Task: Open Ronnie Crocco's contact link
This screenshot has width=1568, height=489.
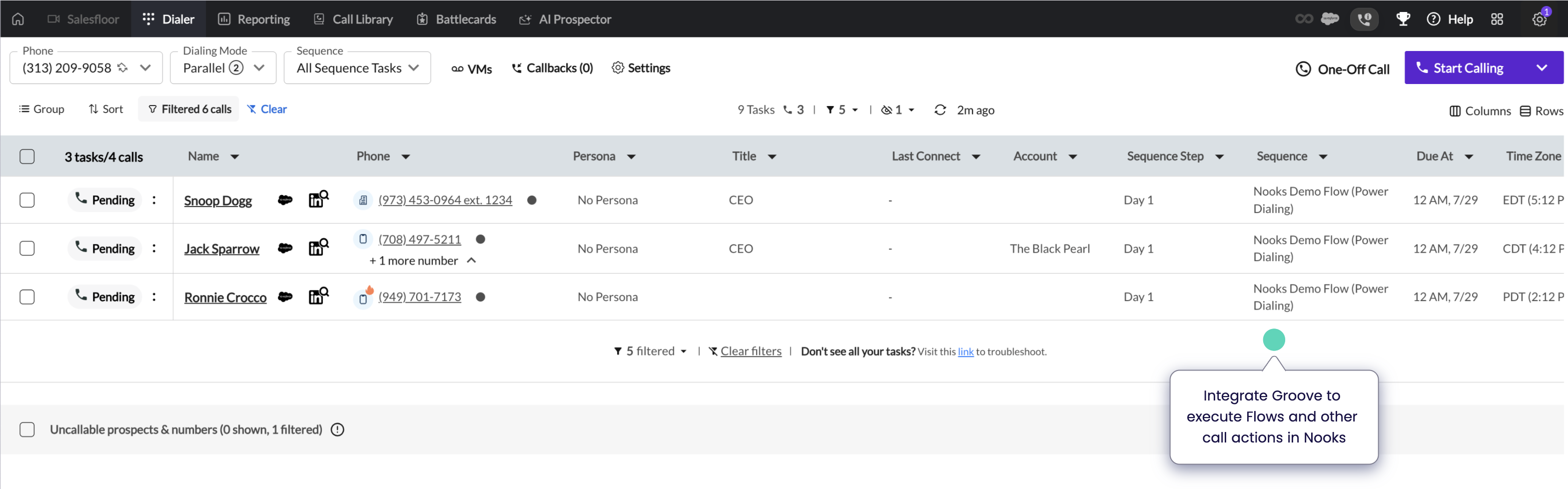Action: pyautogui.click(x=225, y=298)
